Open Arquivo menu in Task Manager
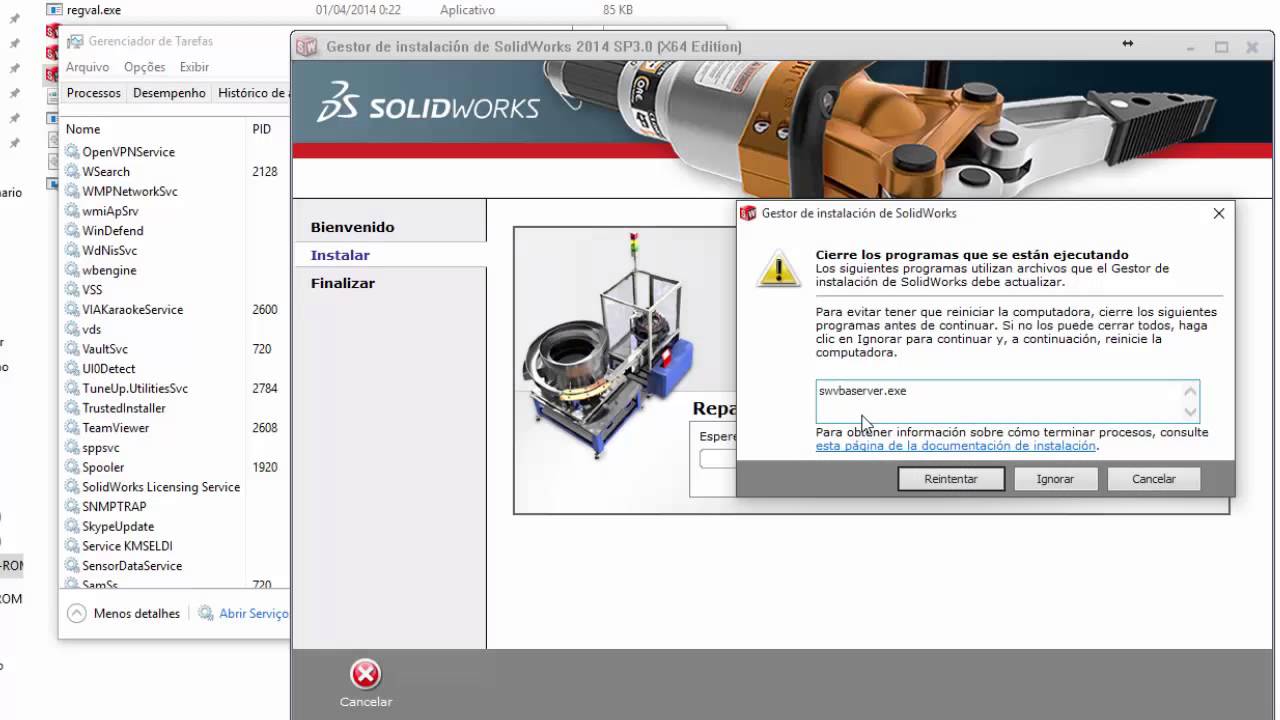 [88, 67]
